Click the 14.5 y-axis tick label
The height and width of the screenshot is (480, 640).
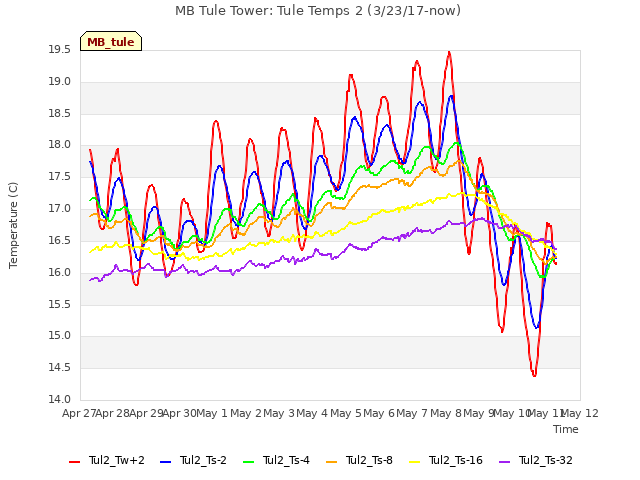(60, 368)
